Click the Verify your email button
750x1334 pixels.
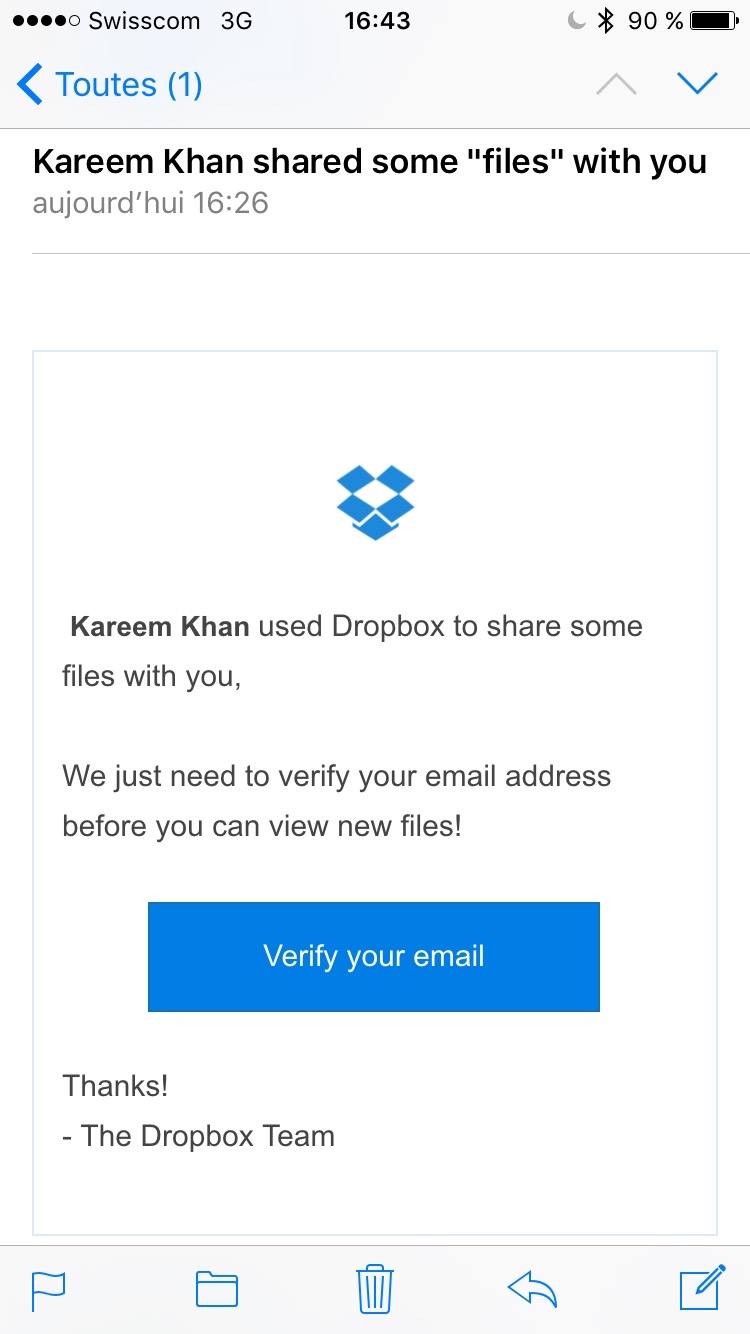tap(374, 957)
